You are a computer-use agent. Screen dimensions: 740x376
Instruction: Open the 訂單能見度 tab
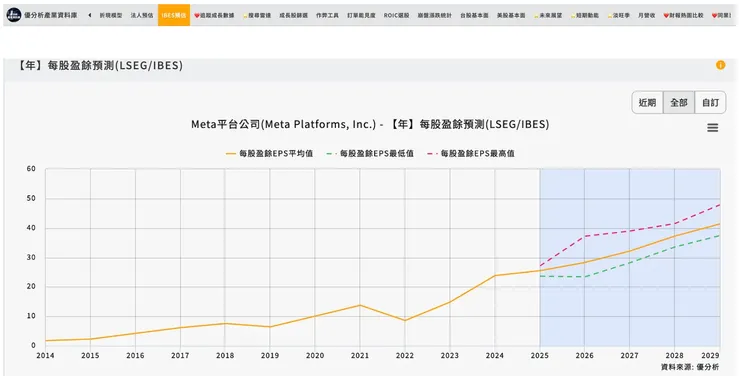pyautogui.click(x=362, y=16)
